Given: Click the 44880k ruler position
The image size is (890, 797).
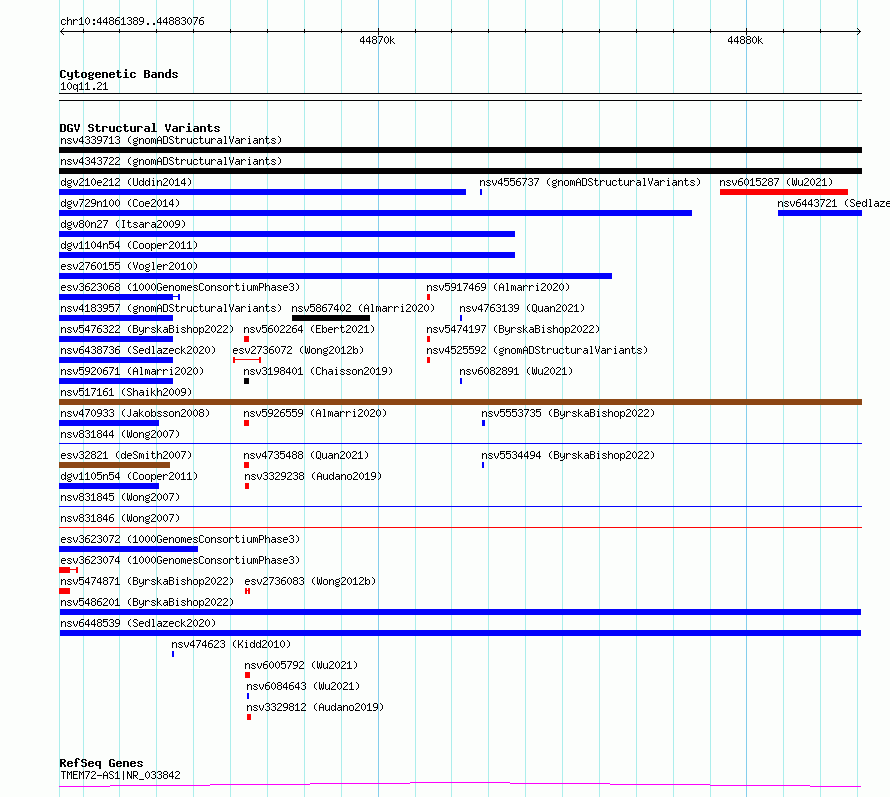Looking at the screenshot, I should 745,40.
